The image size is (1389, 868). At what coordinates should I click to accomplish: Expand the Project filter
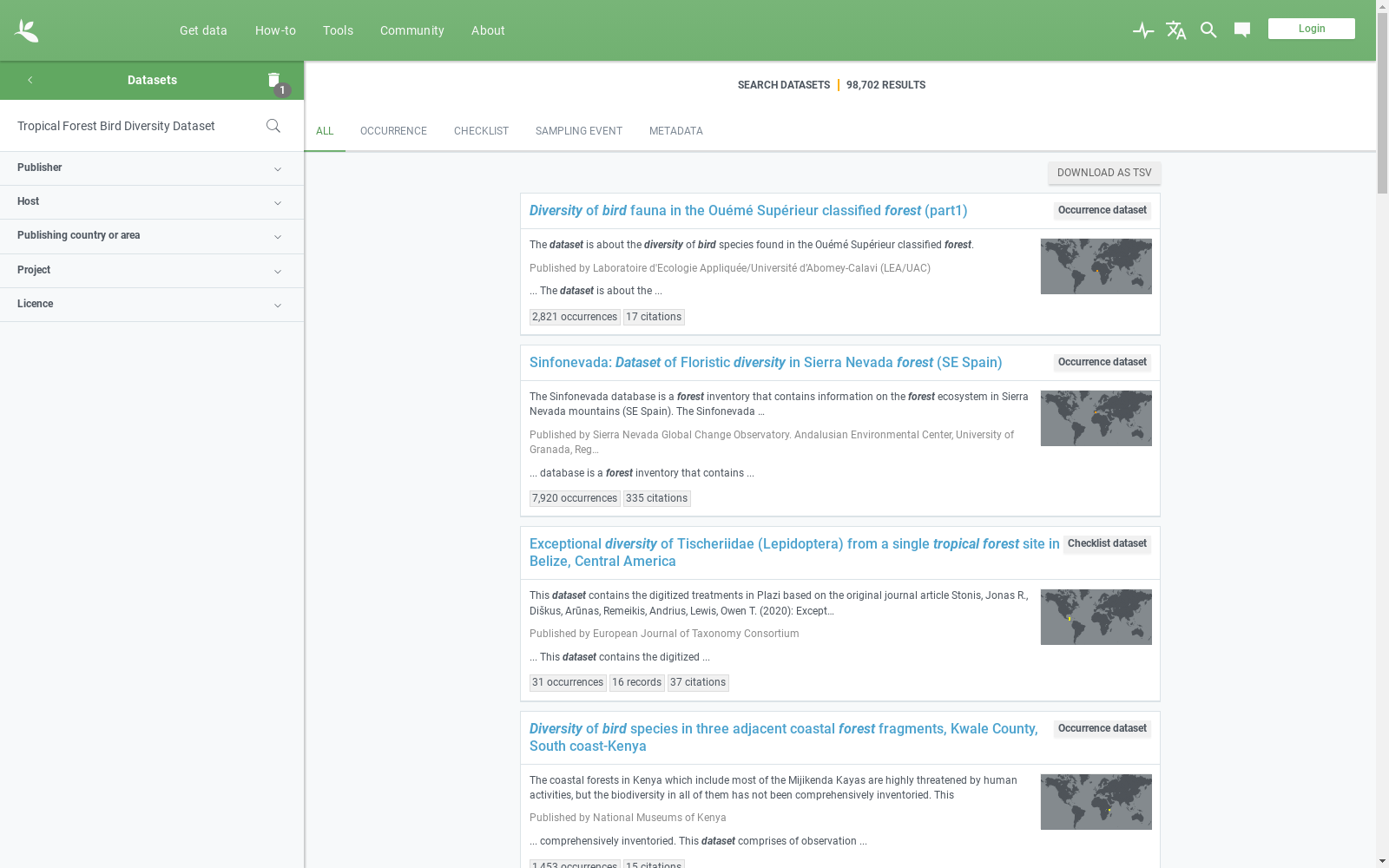pyautogui.click(x=152, y=271)
